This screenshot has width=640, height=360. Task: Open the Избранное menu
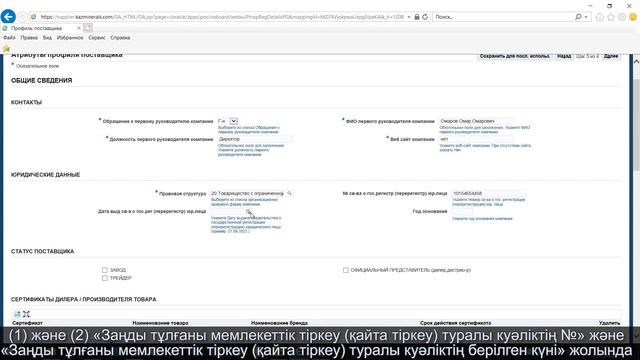pyautogui.click(x=70, y=38)
